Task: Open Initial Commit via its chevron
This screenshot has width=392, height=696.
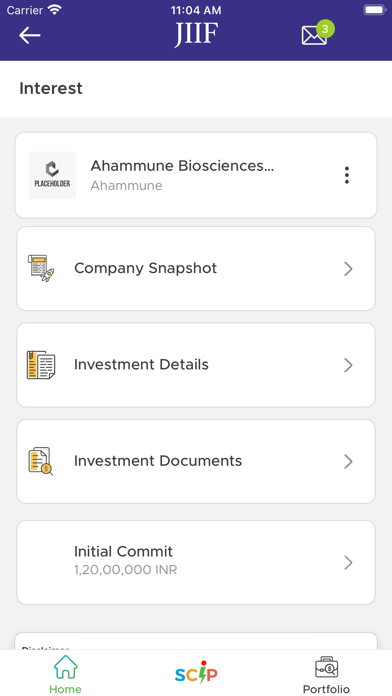Action: pyautogui.click(x=348, y=562)
